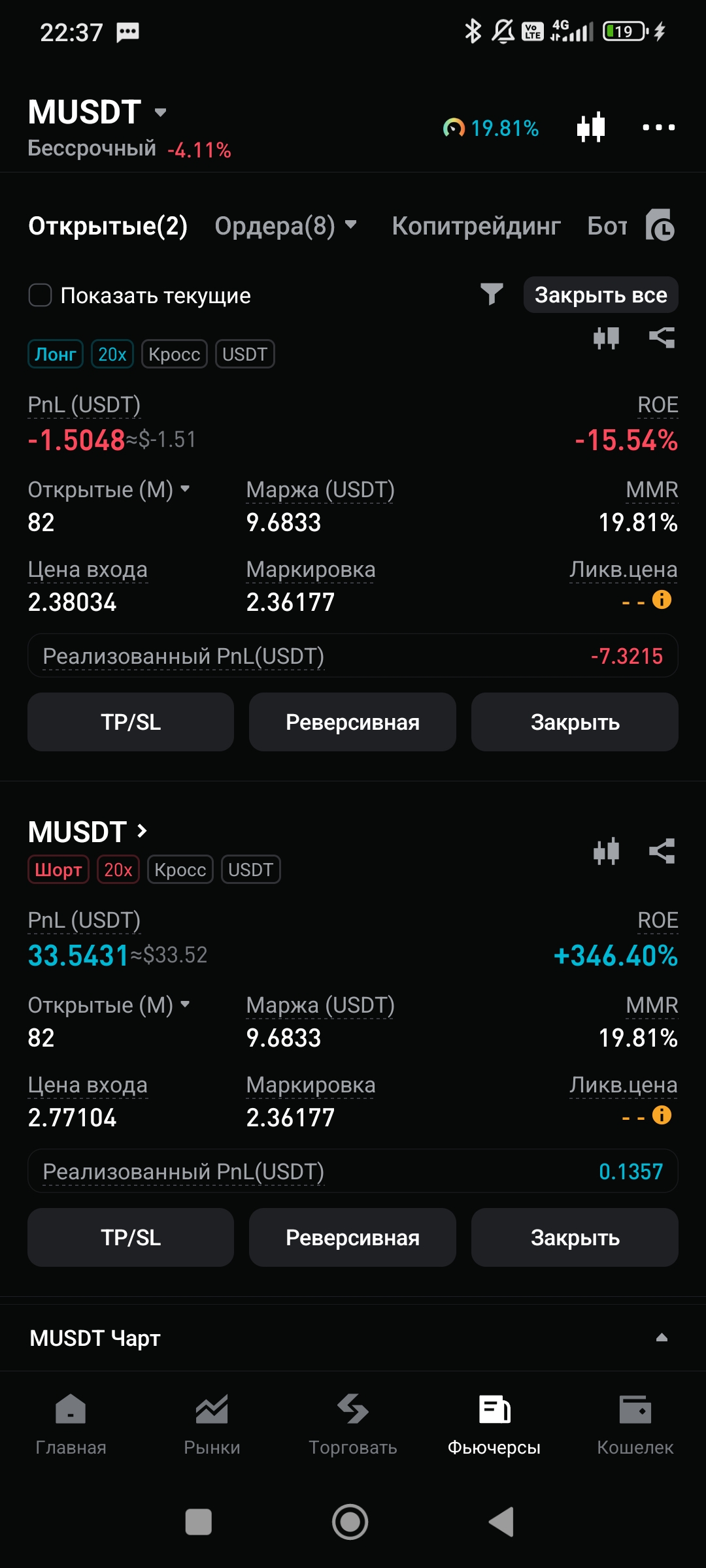The image size is (706, 1568).
Task: Expand the Ордера(8) dropdown arrow
Action: (351, 225)
